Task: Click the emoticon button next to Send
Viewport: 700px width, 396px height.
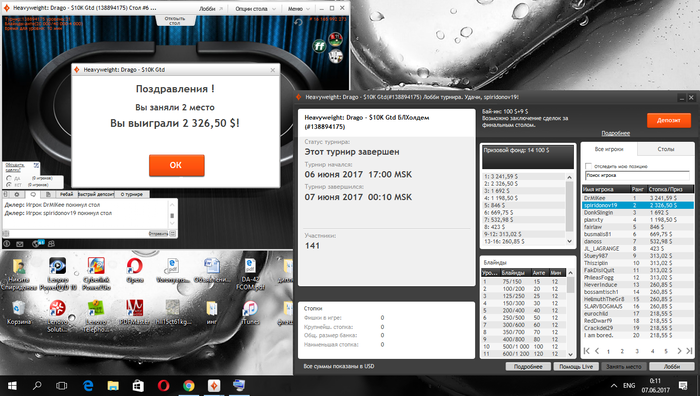Action: click(173, 233)
